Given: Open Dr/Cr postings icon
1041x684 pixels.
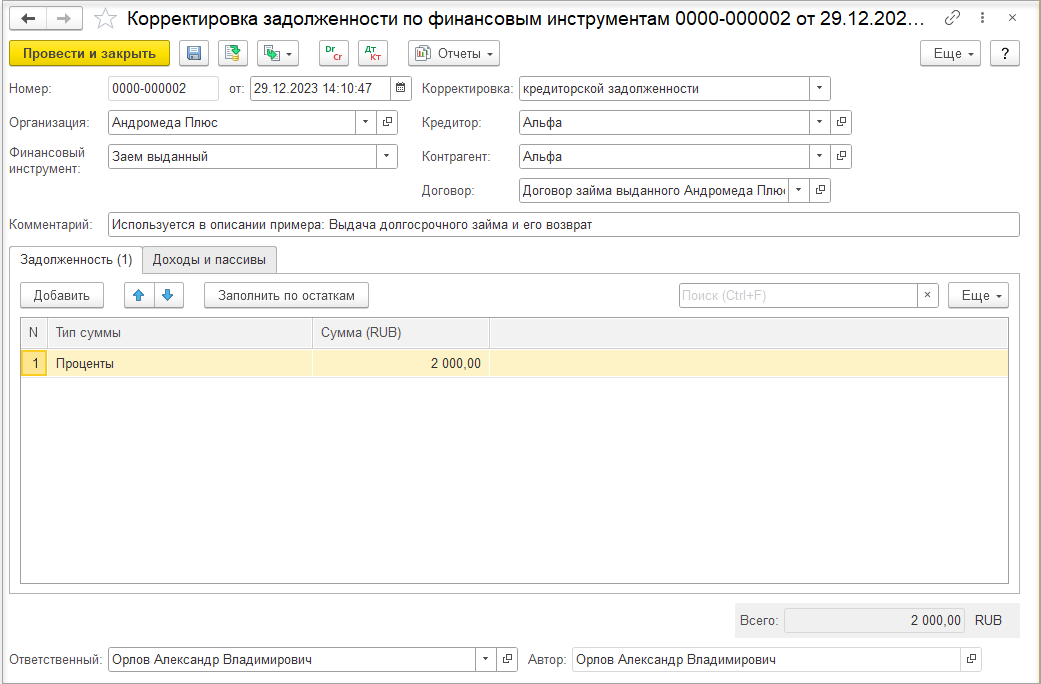Looking at the screenshot, I should click(334, 54).
